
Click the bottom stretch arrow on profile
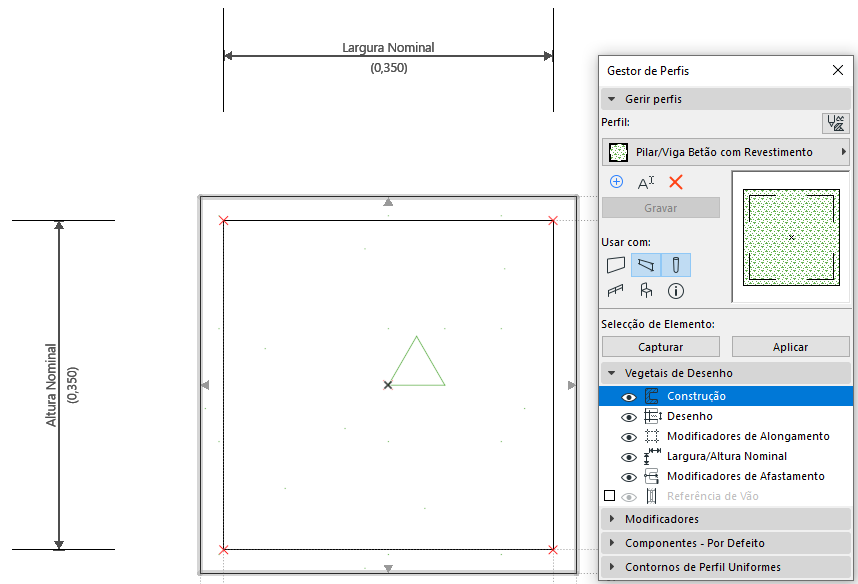click(x=388, y=569)
